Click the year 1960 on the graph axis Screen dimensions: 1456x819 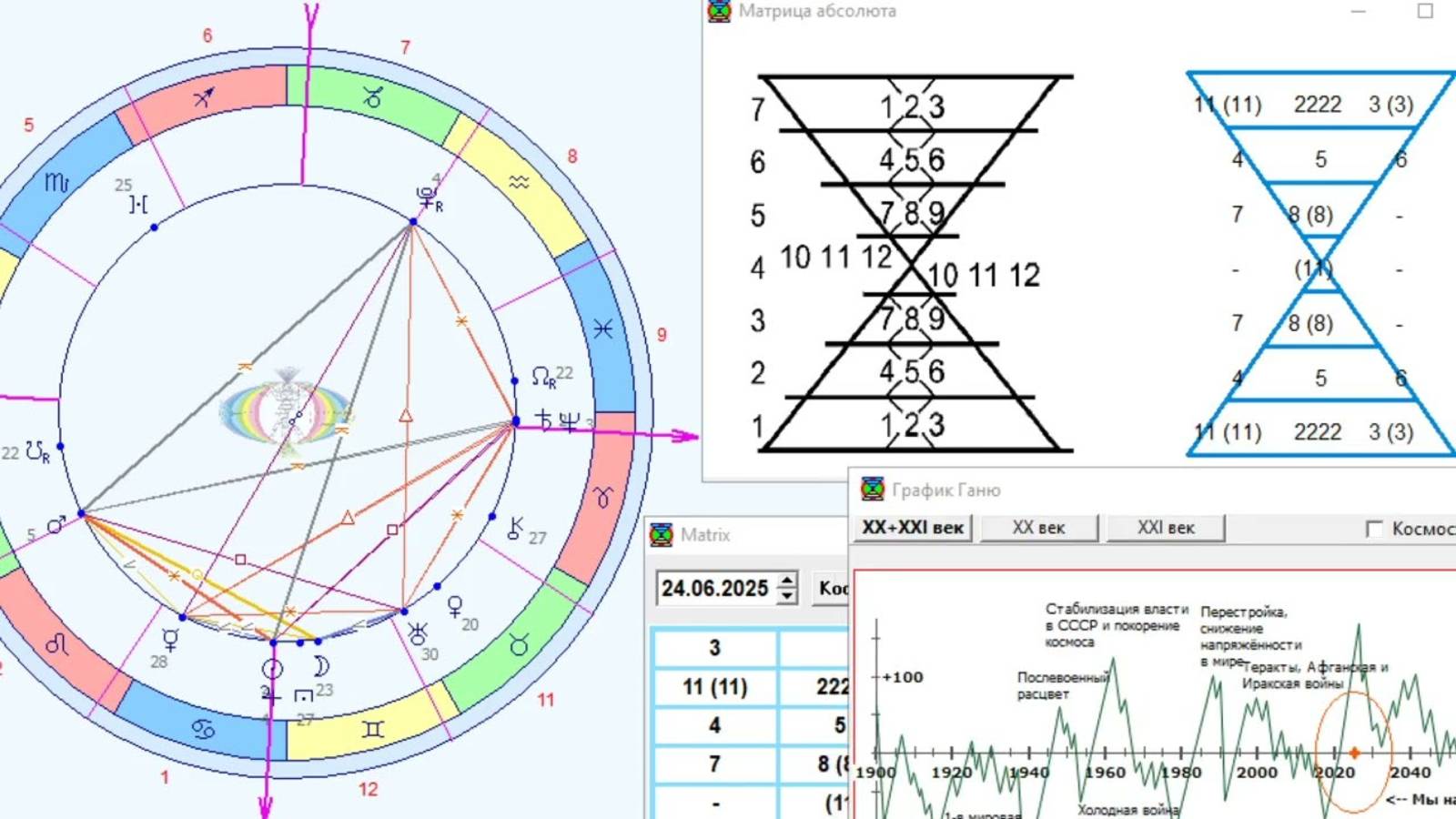[x=1105, y=773]
